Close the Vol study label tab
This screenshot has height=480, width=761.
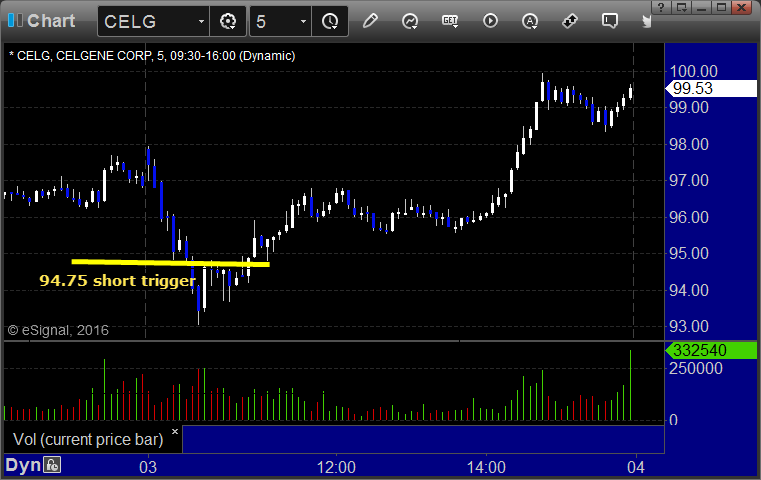point(175,431)
